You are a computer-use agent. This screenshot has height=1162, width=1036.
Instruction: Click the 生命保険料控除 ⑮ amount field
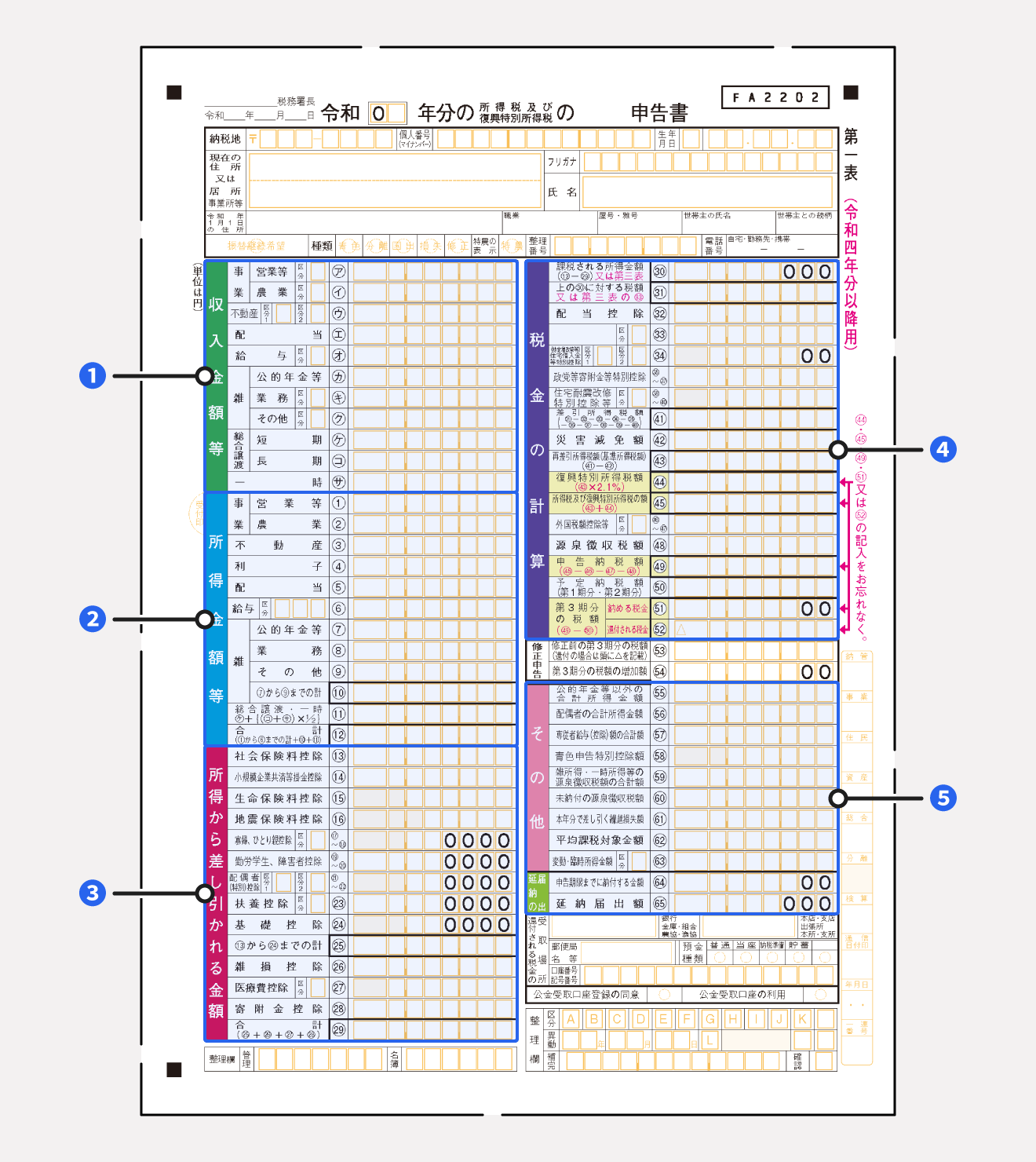pos(434,798)
